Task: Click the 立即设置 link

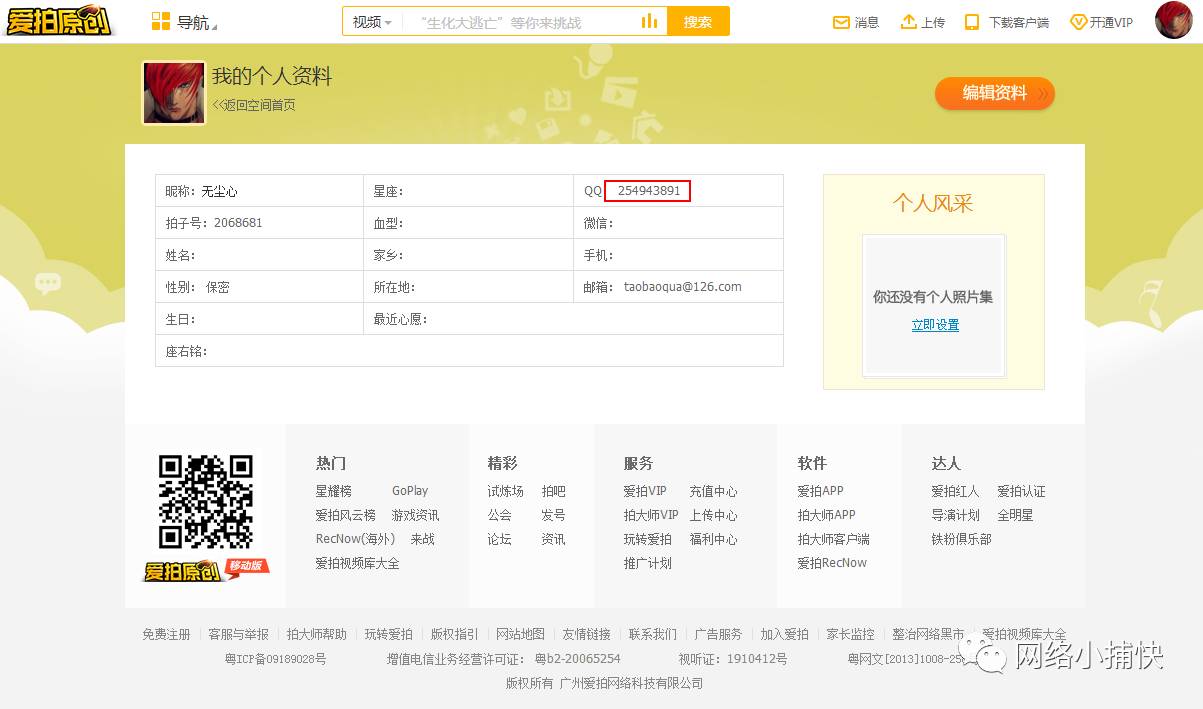Action: (x=935, y=325)
